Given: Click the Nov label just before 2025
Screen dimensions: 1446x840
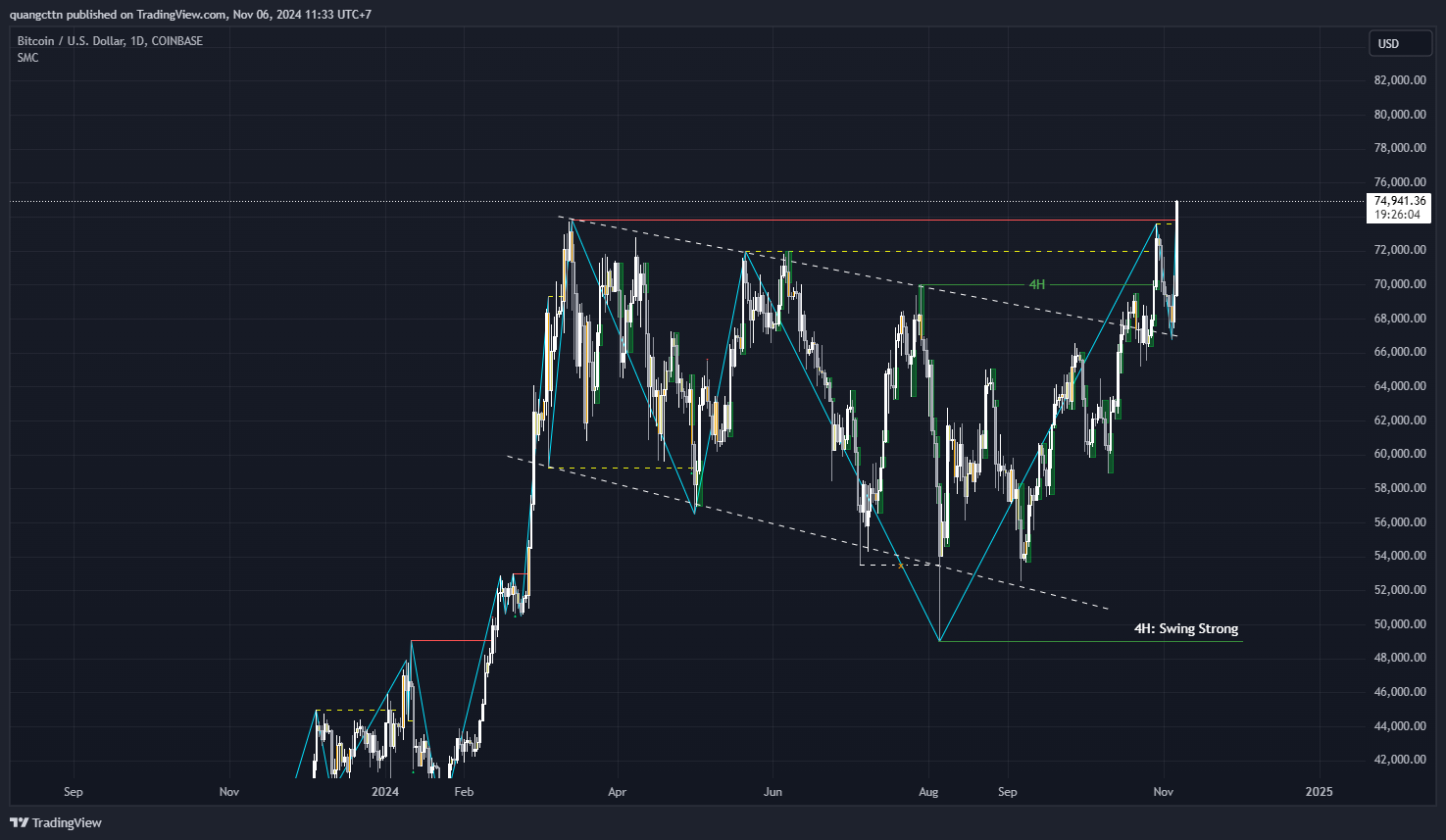Looking at the screenshot, I should 1164,792.
